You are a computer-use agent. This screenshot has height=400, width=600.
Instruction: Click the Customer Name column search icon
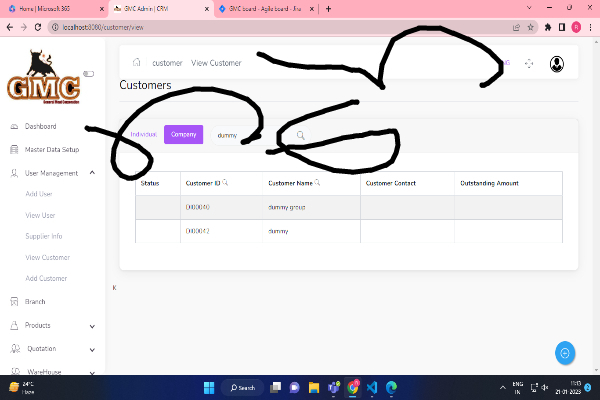(x=317, y=183)
